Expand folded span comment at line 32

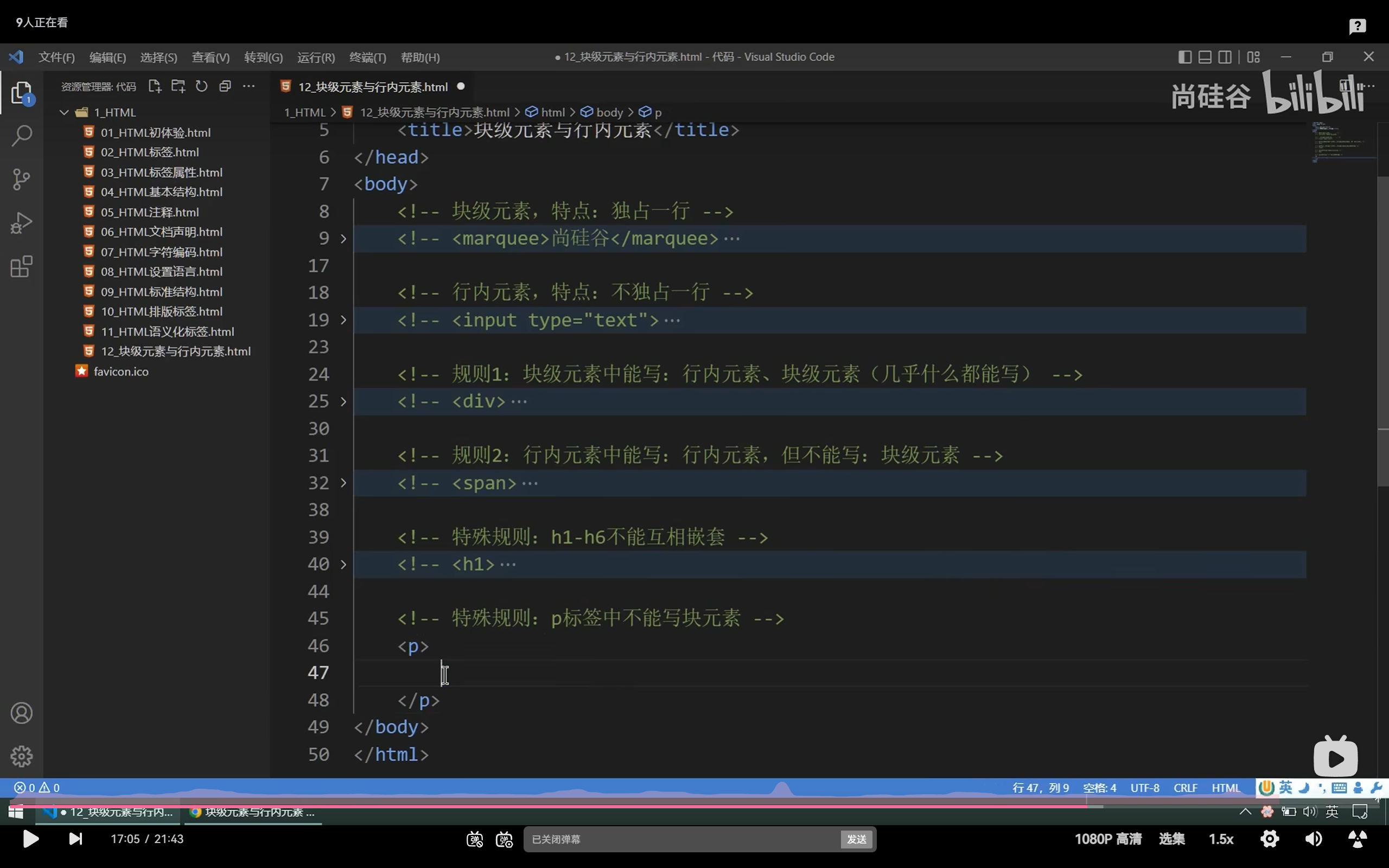343,483
